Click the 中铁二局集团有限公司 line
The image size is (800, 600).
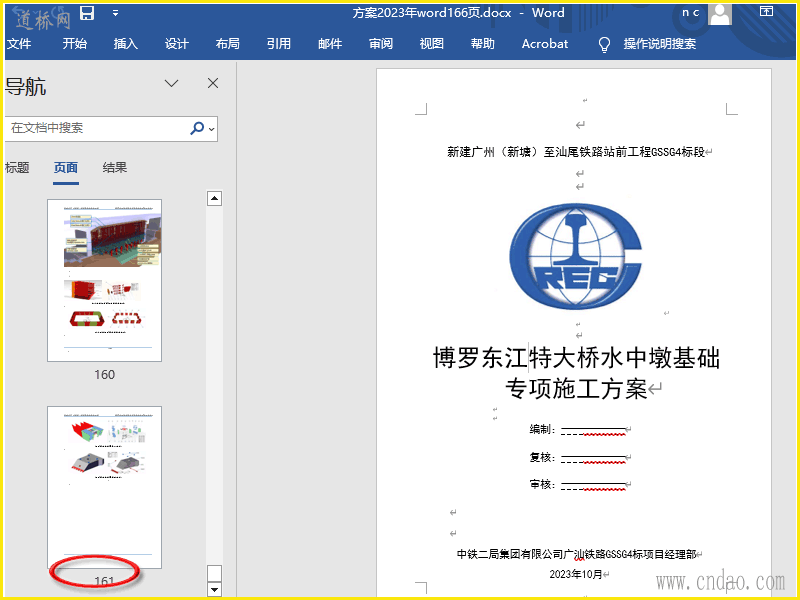pyautogui.click(x=577, y=554)
